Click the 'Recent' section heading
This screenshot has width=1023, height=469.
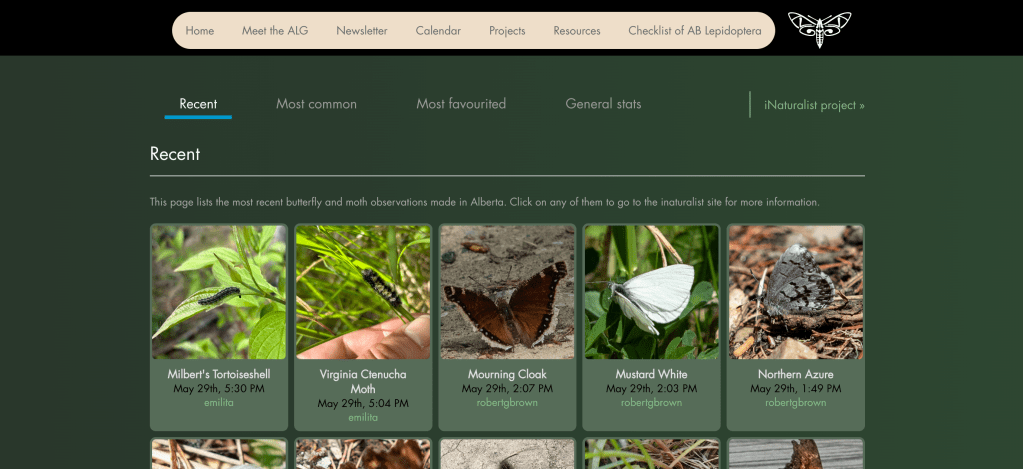point(175,155)
